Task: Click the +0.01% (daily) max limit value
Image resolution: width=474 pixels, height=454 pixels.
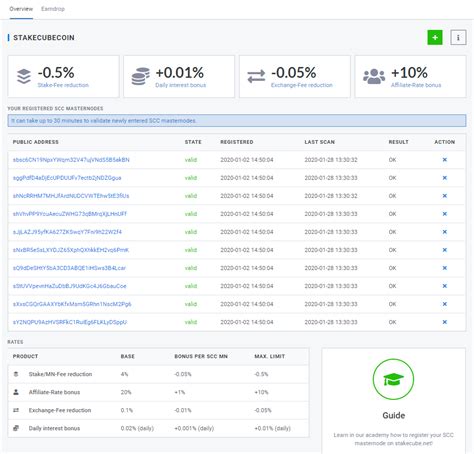Action: click(x=272, y=428)
